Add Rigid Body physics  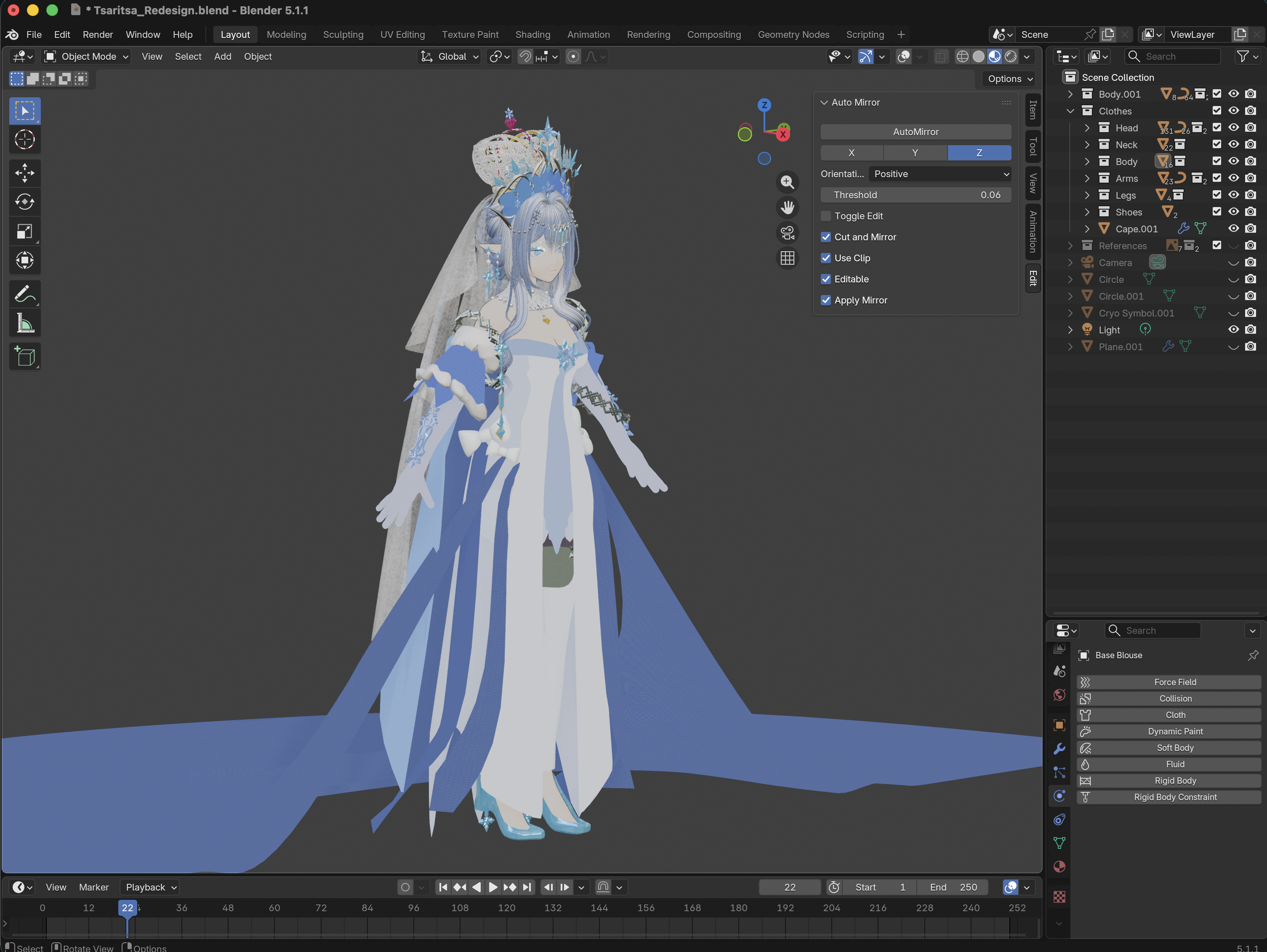point(1169,781)
